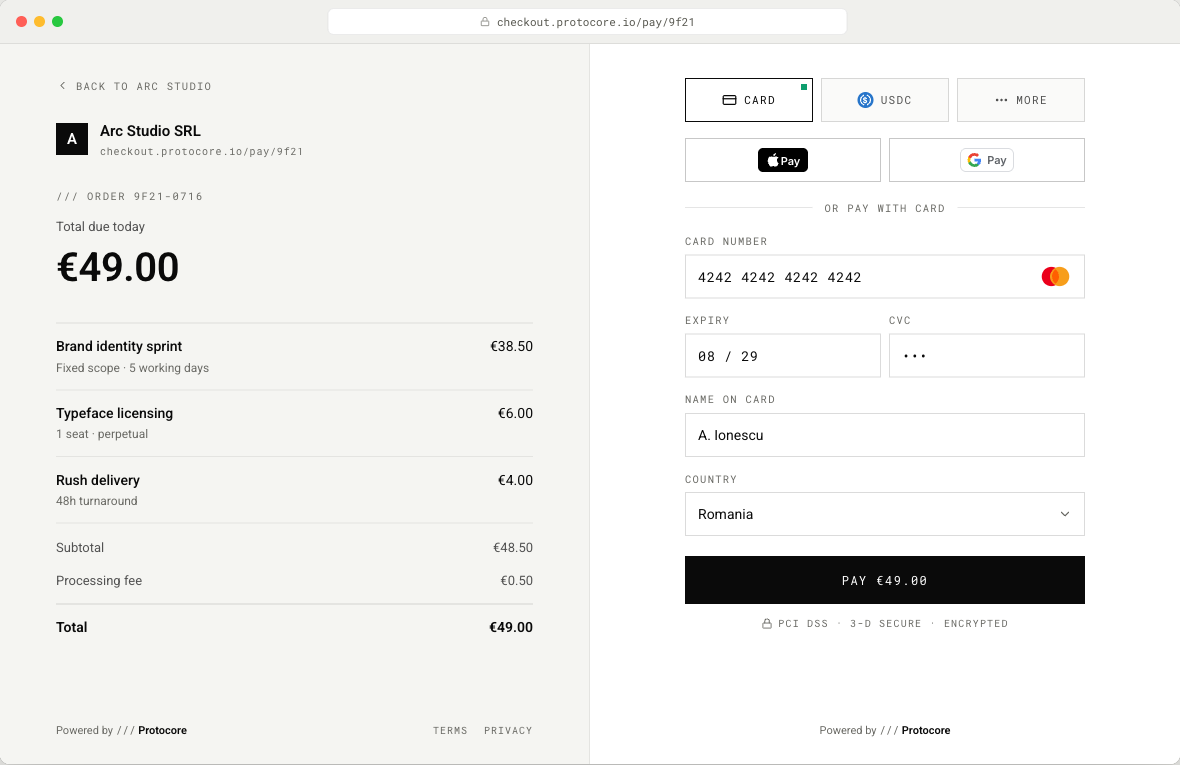Click the 'Arc Studio SRL' merchant name
1180x765 pixels.
point(151,131)
